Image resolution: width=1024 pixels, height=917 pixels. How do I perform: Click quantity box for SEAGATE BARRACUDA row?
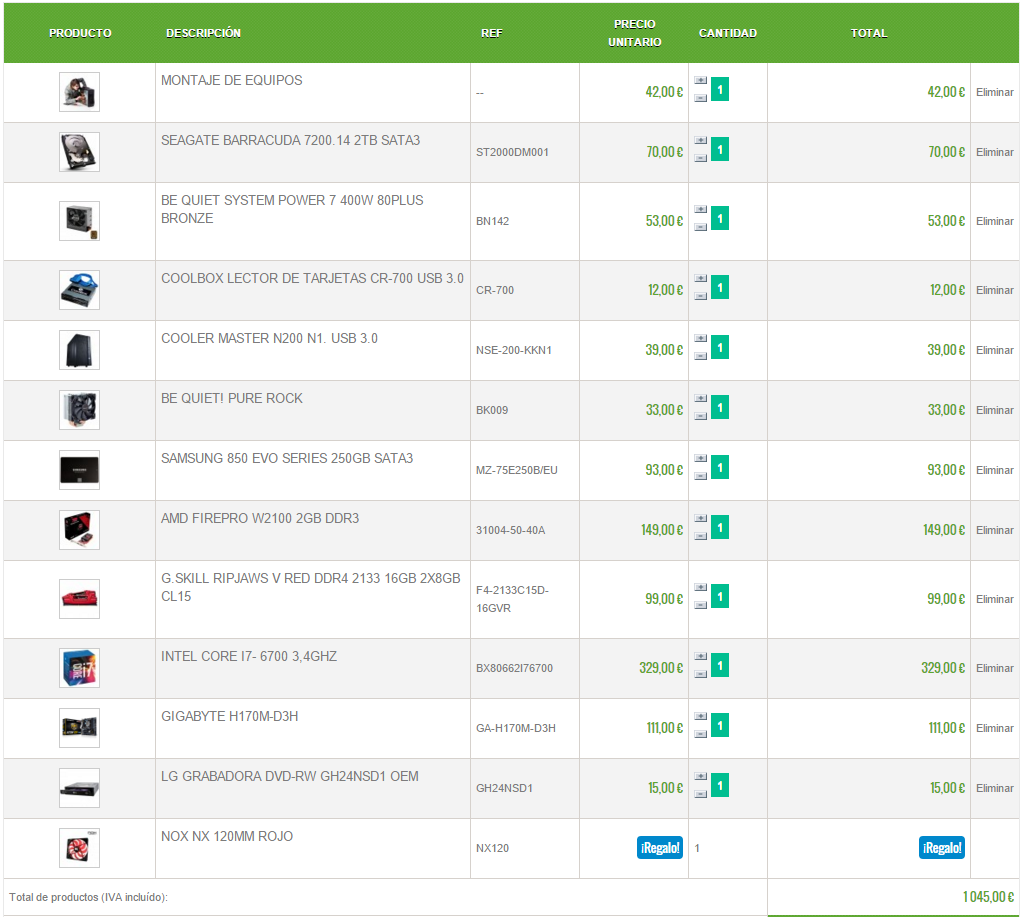tap(720, 150)
